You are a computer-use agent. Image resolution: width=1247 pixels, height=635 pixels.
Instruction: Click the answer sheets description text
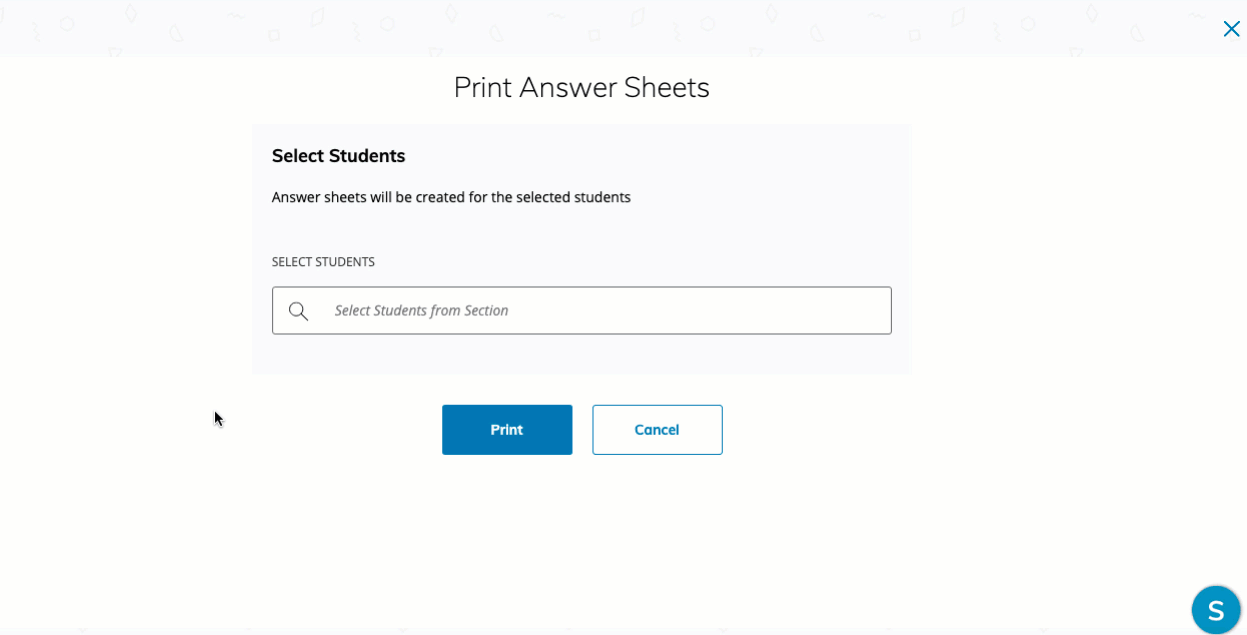[x=451, y=197]
